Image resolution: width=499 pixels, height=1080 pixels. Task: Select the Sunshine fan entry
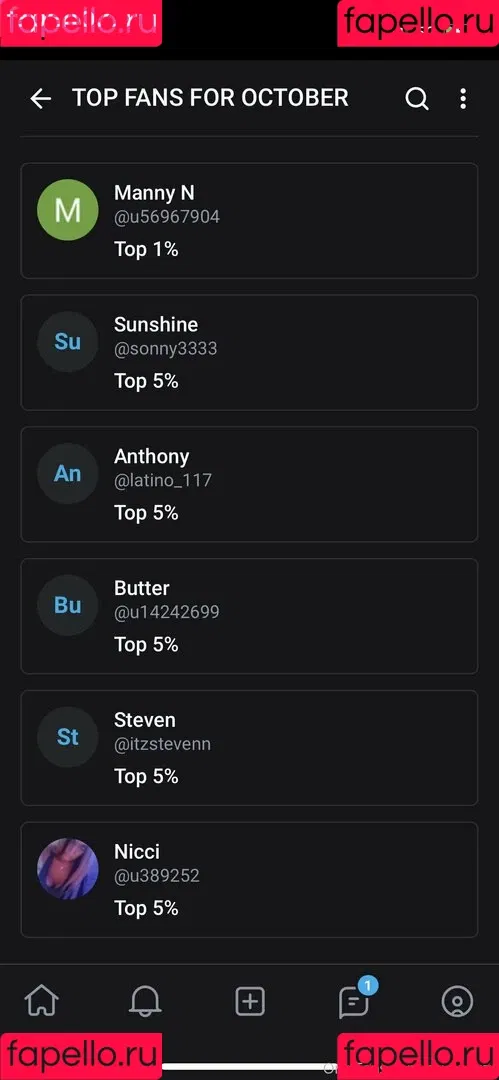[x=250, y=353]
